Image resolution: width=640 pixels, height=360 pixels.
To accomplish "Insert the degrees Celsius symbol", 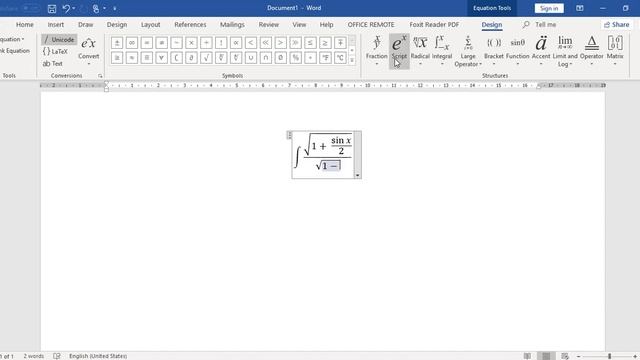I will pos(340,58).
